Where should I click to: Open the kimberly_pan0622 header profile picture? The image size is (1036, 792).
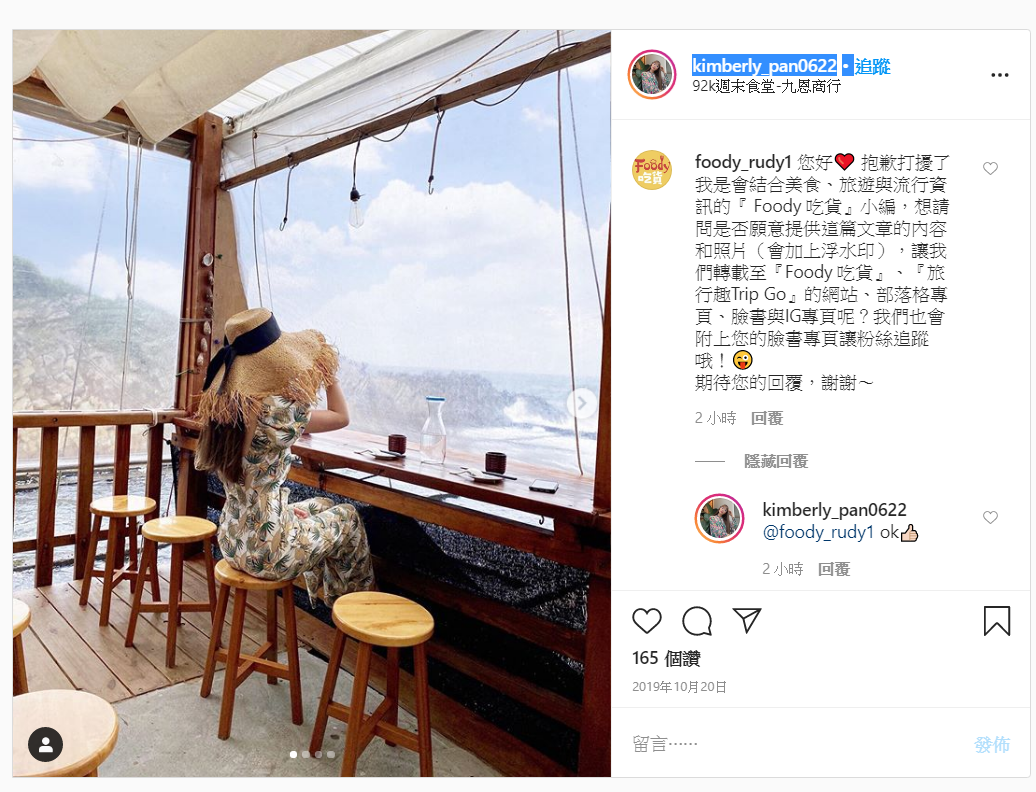click(x=651, y=74)
